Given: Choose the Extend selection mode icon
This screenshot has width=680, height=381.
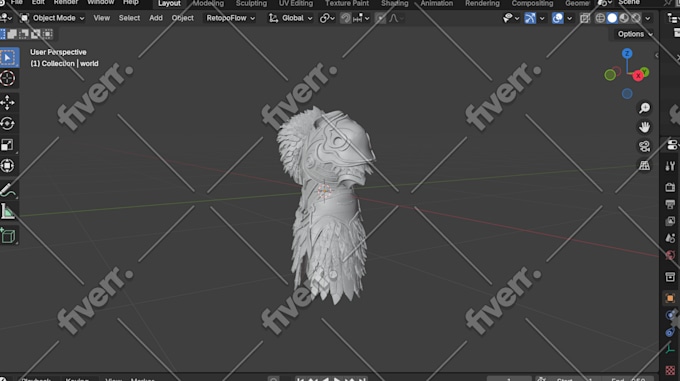Looking at the screenshot, I should click(x=12, y=34).
